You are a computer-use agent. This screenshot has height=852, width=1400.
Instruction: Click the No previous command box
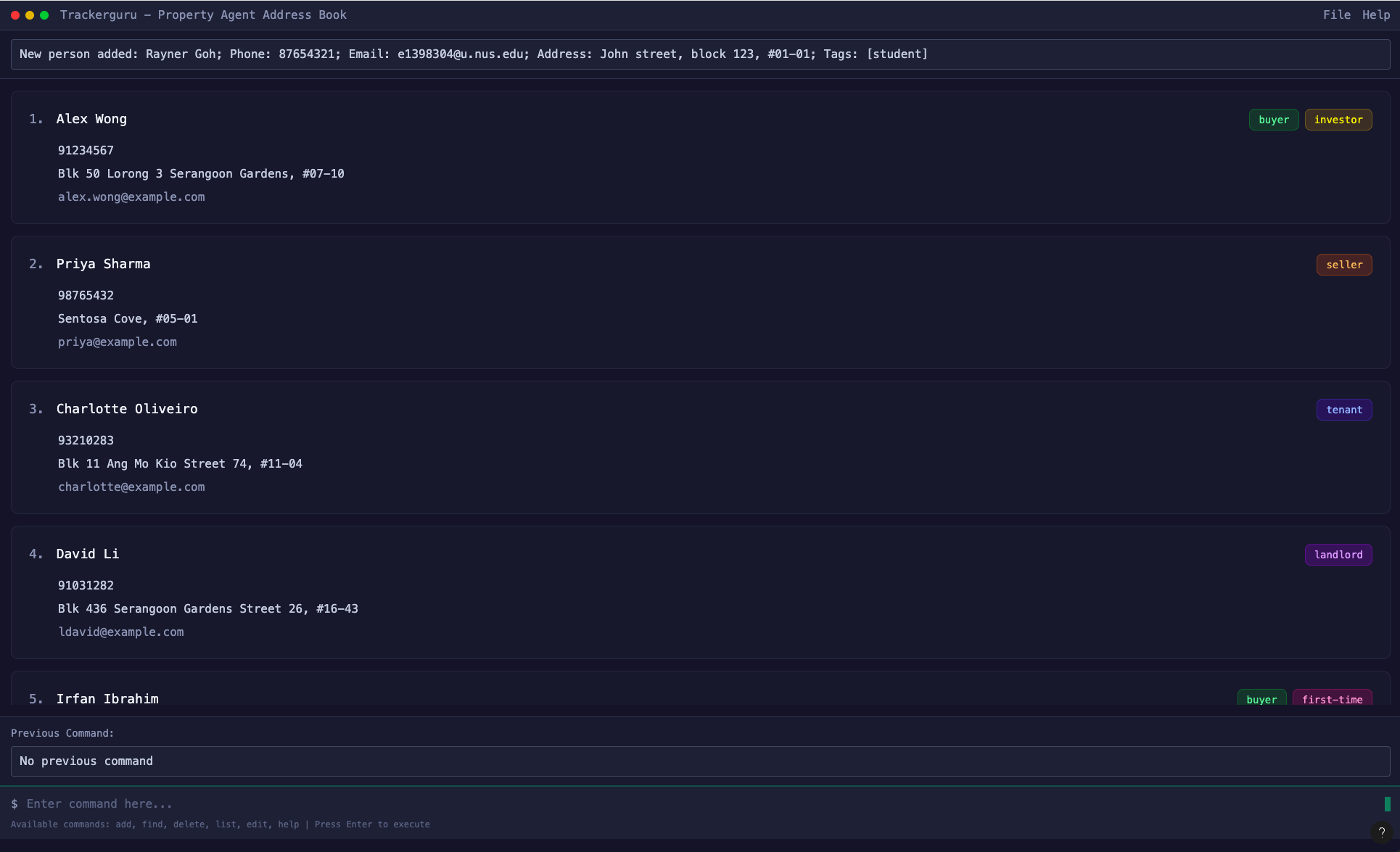700,761
